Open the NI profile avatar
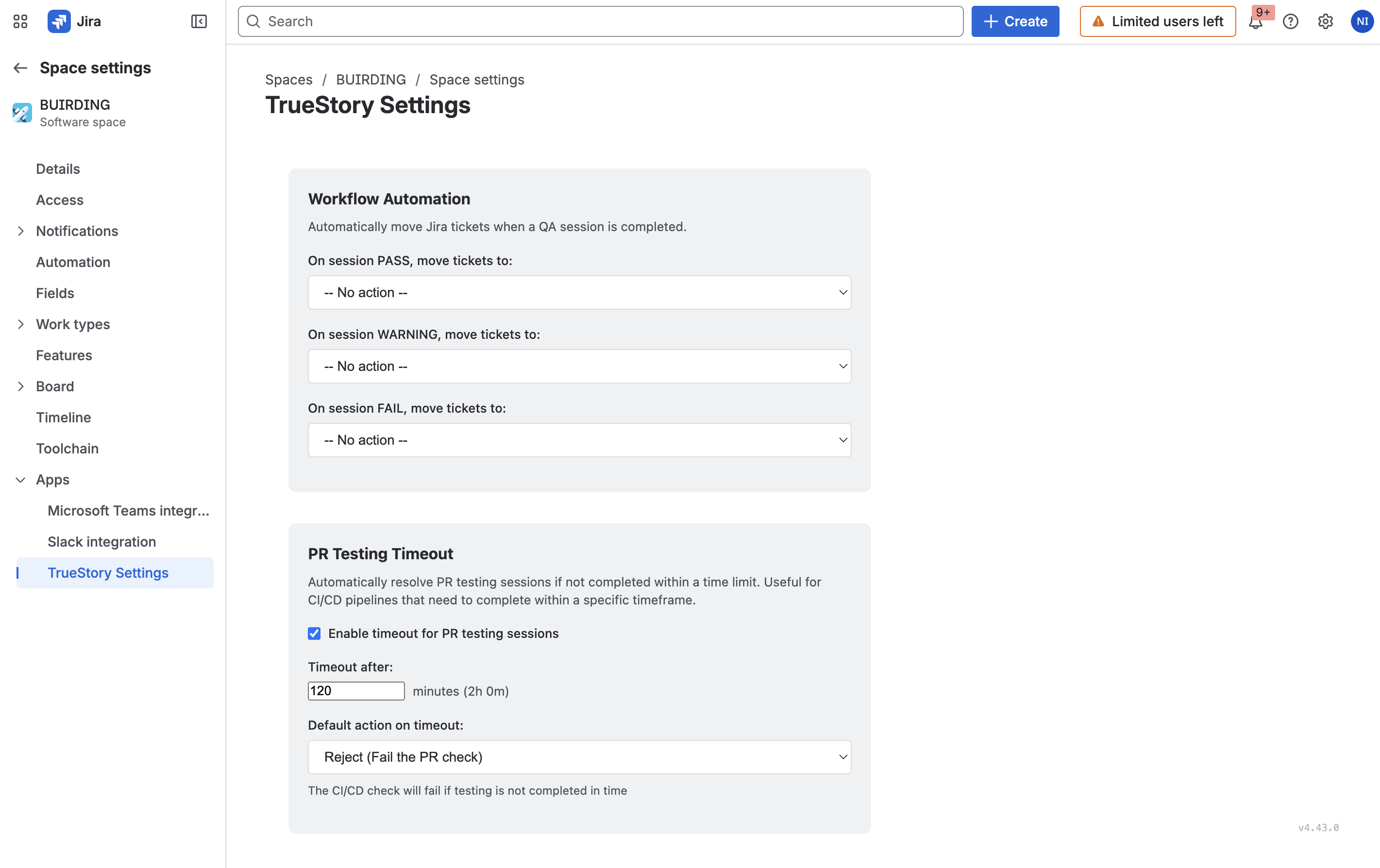 pyautogui.click(x=1362, y=21)
